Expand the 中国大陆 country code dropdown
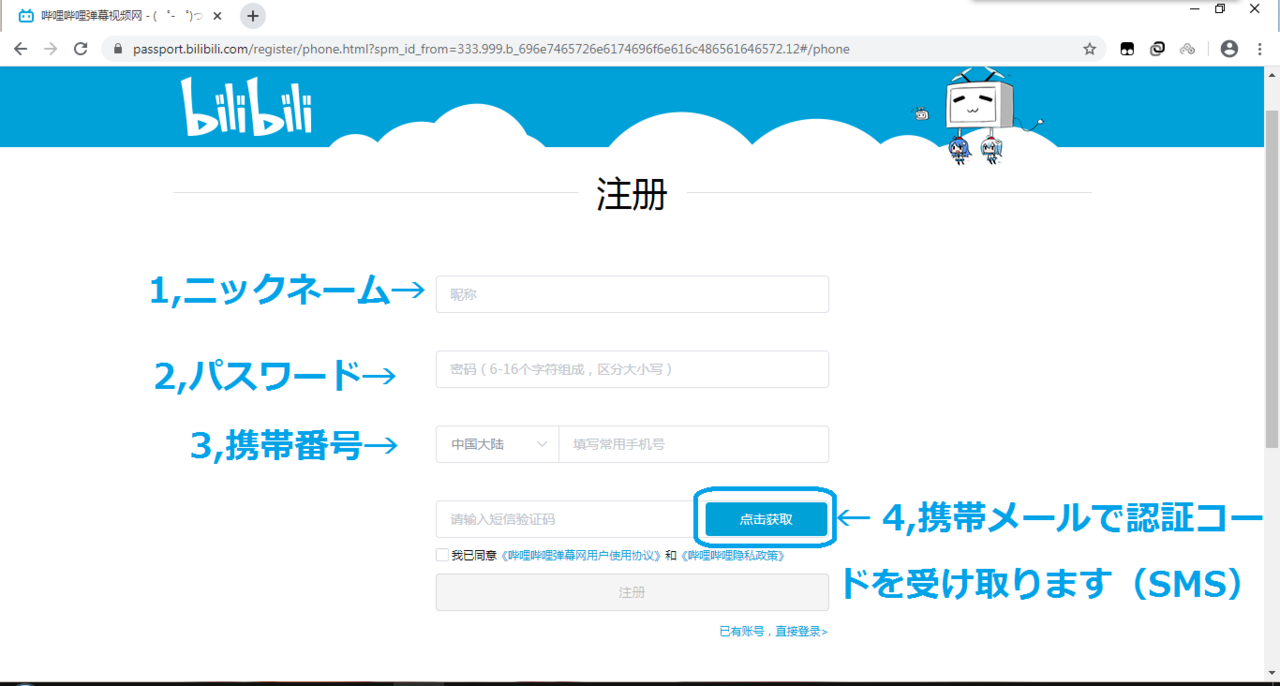Viewport: 1280px width, 686px height. pos(497,444)
